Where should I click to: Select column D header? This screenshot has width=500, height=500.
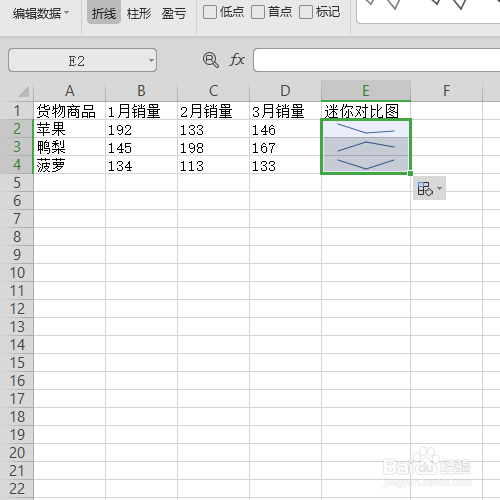pos(285,91)
